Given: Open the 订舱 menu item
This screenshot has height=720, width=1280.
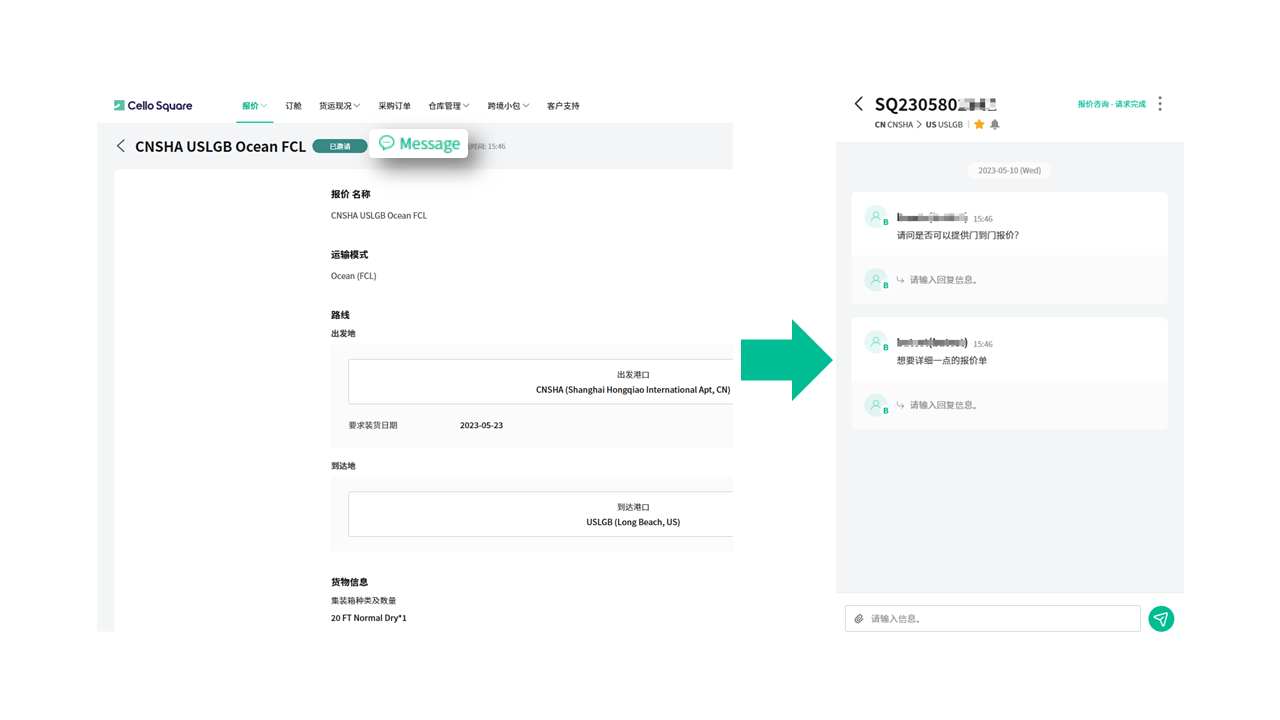Looking at the screenshot, I should pyautogui.click(x=293, y=106).
